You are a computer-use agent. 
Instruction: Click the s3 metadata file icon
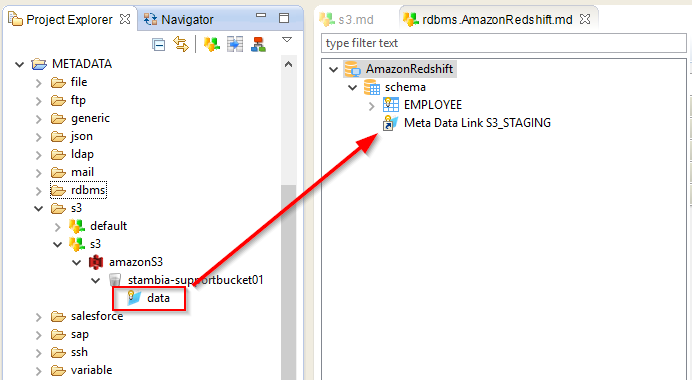pyautogui.click(x=77, y=245)
